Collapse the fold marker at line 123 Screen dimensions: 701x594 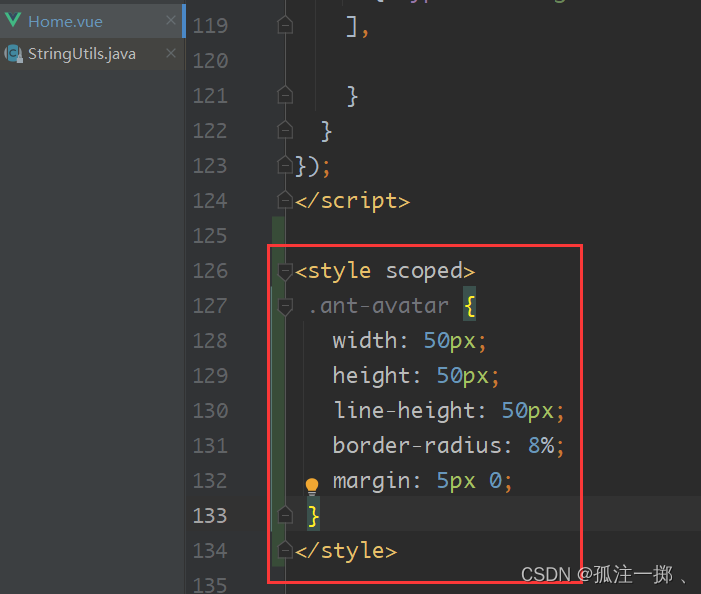click(x=285, y=164)
